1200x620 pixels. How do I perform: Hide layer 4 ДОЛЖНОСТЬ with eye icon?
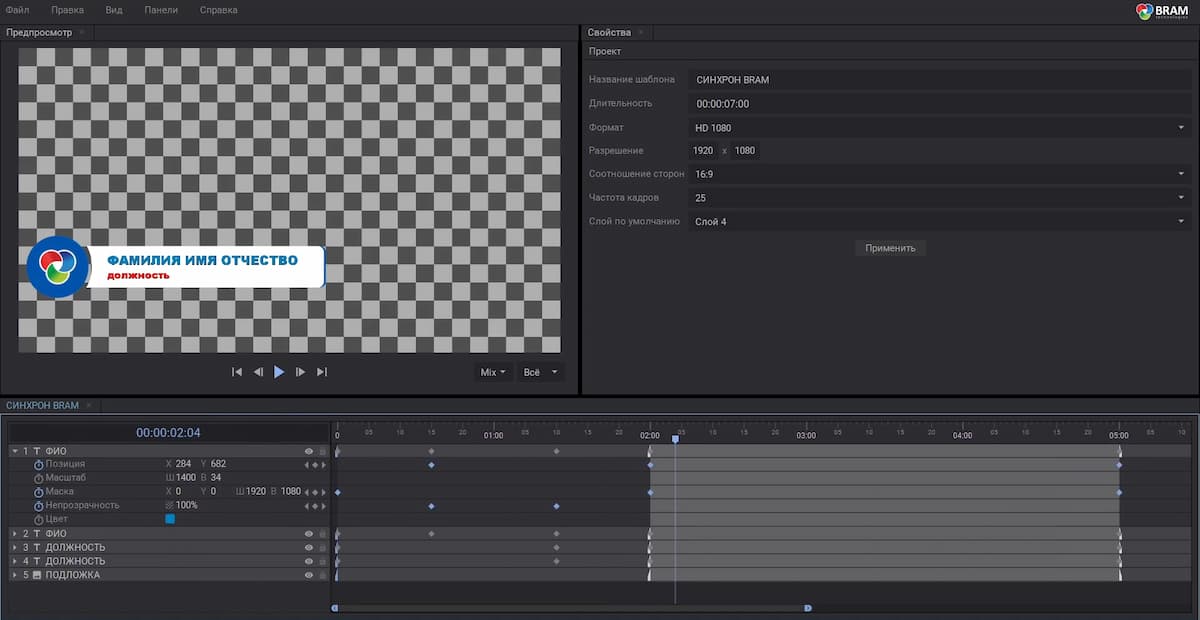309,562
